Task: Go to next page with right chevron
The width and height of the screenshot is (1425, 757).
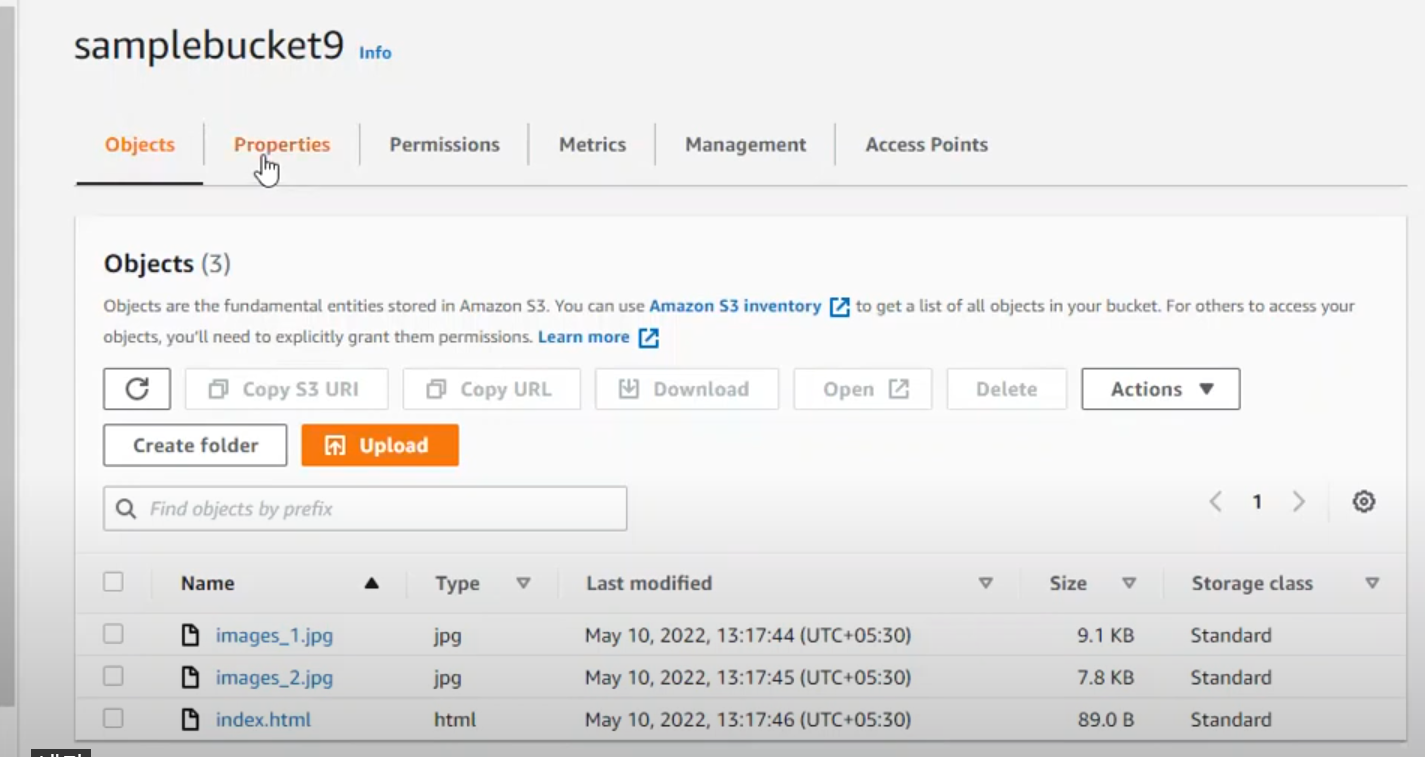Action: (x=1299, y=502)
